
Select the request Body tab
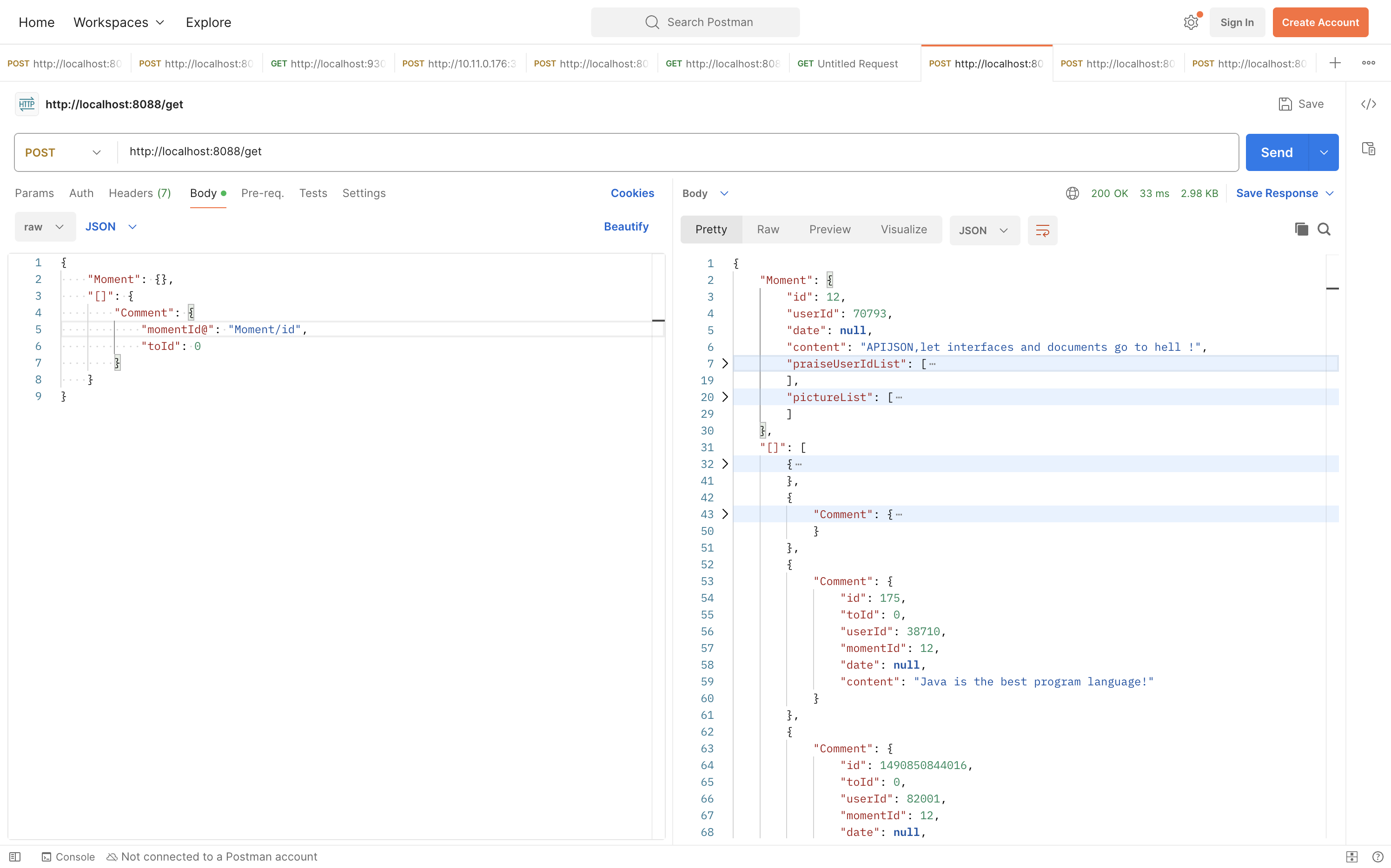click(x=208, y=193)
